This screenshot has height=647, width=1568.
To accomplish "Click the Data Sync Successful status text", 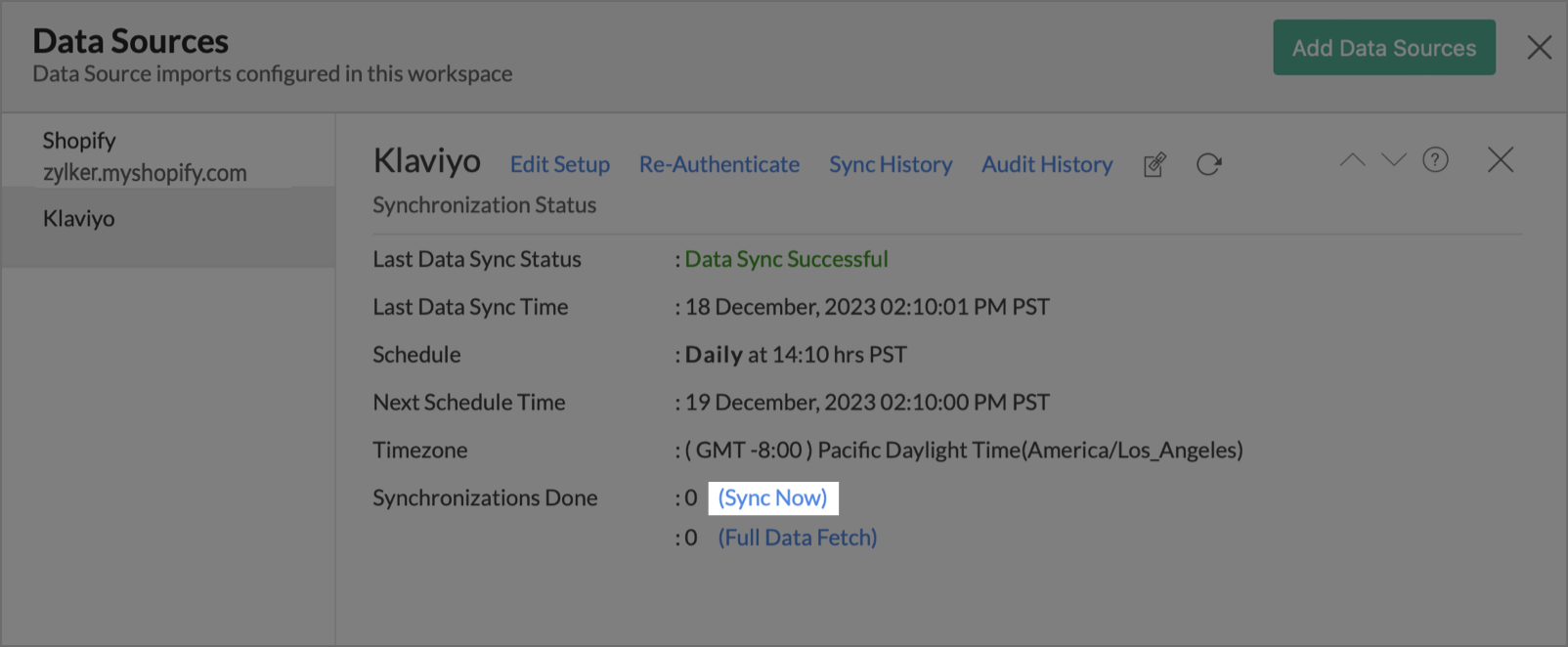I will click(x=786, y=259).
